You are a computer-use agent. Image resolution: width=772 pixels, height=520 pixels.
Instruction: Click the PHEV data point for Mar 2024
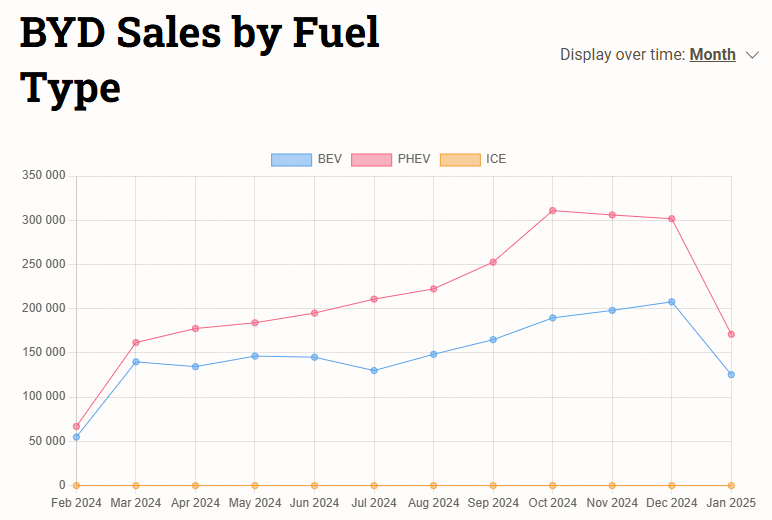coord(136,343)
